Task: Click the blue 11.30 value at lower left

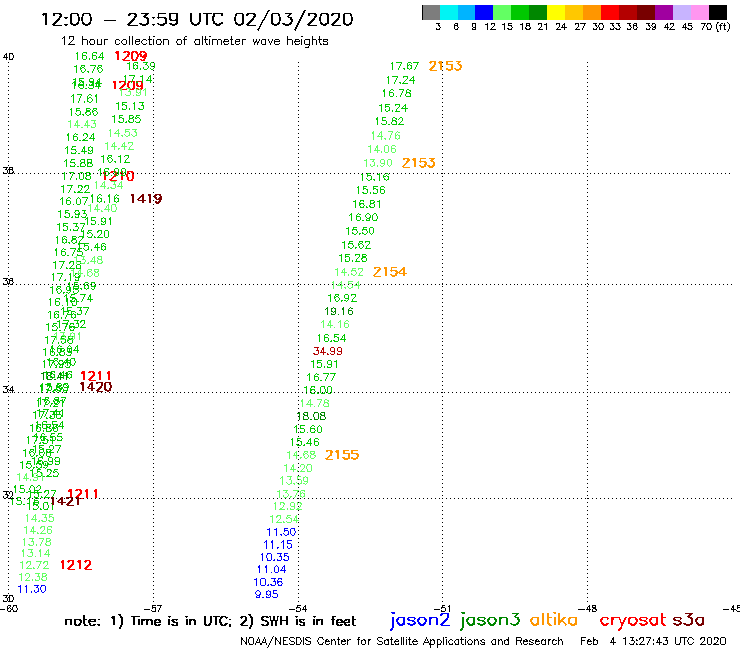Action: pyautogui.click(x=32, y=590)
